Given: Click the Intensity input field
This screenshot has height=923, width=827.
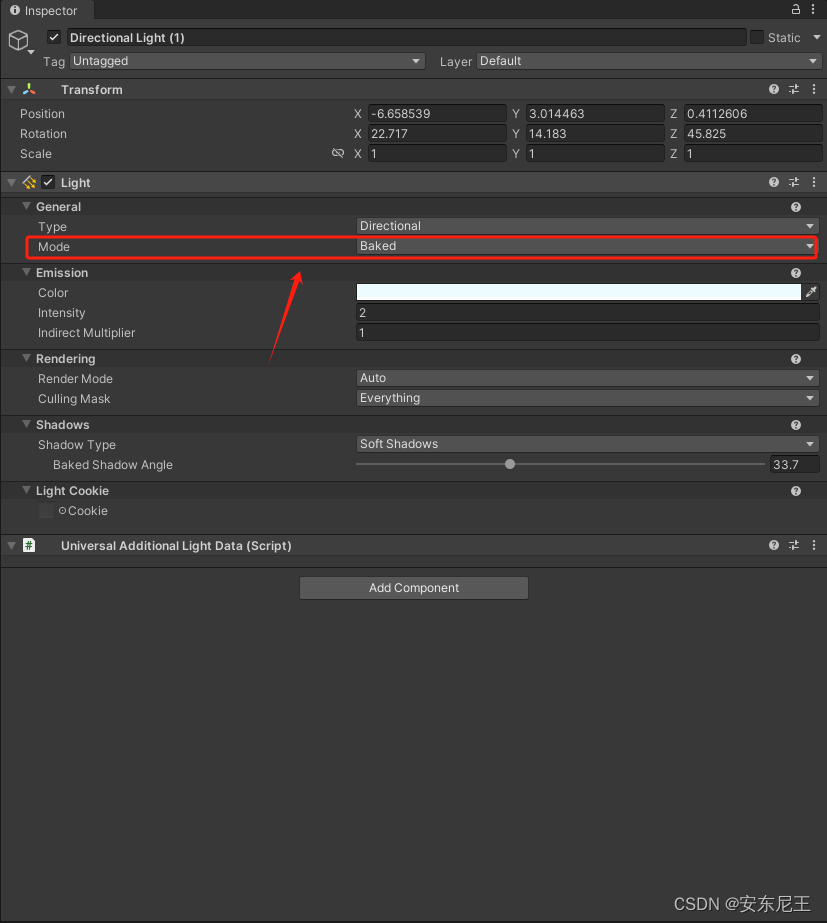Looking at the screenshot, I should 585,312.
